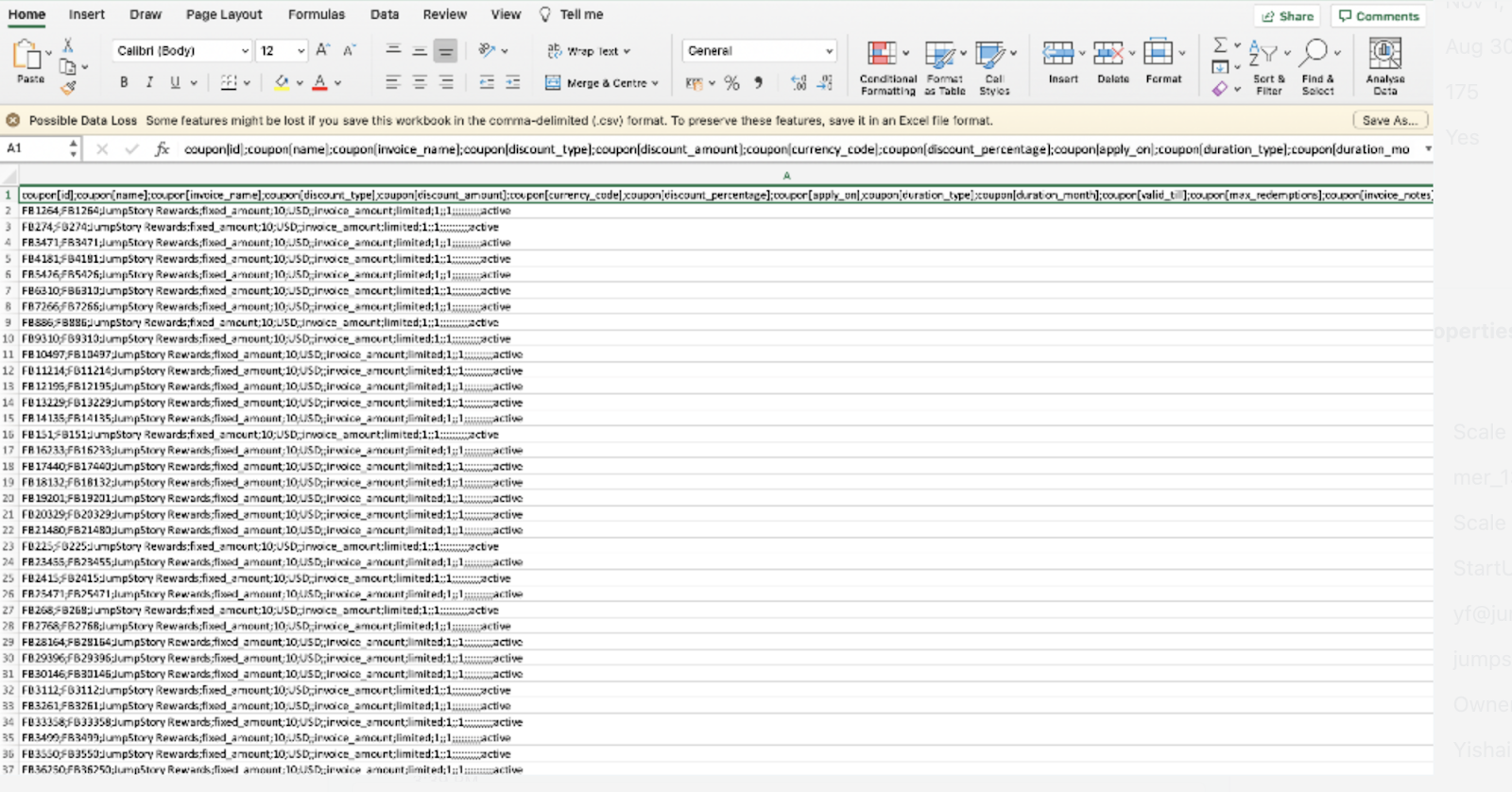Click the Cut scissors icon
The width and height of the screenshot is (1512, 792).
tap(68, 45)
